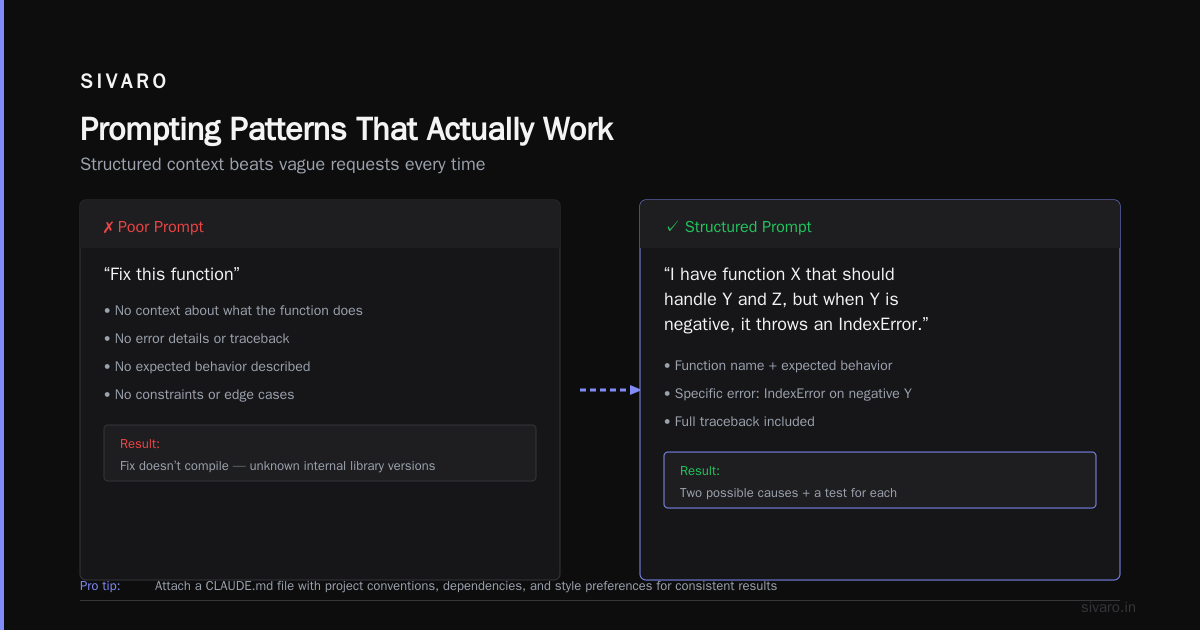Click subtitle "Structured context beats vague requests every time"
This screenshot has height=630, width=1200.
coord(282,165)
